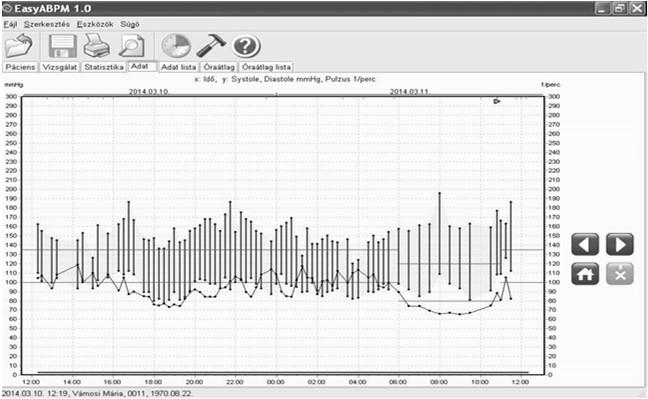
Task: Click the floppy disk save icon
Action: pos(63,46)
